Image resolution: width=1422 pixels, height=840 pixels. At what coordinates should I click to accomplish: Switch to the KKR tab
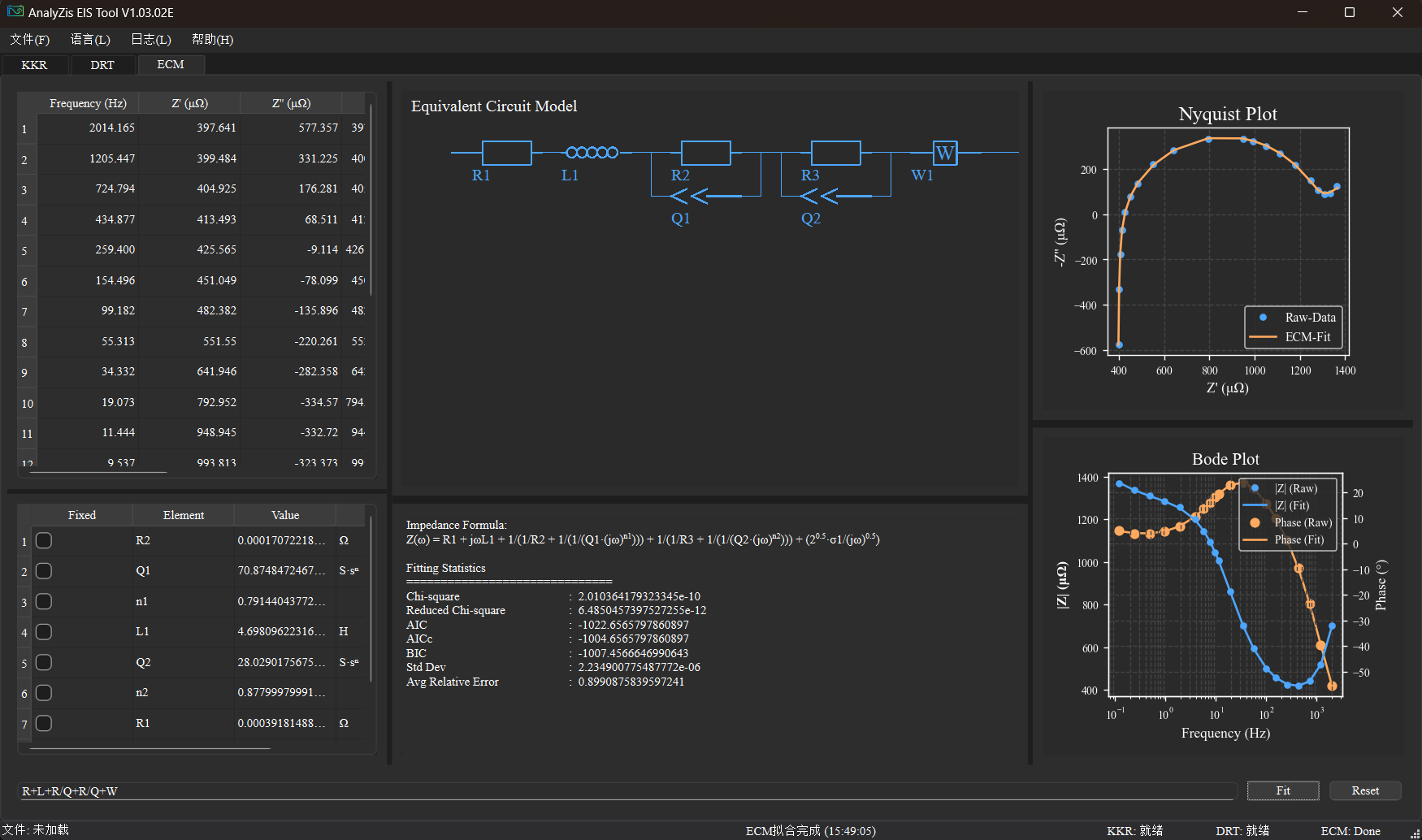34,65
